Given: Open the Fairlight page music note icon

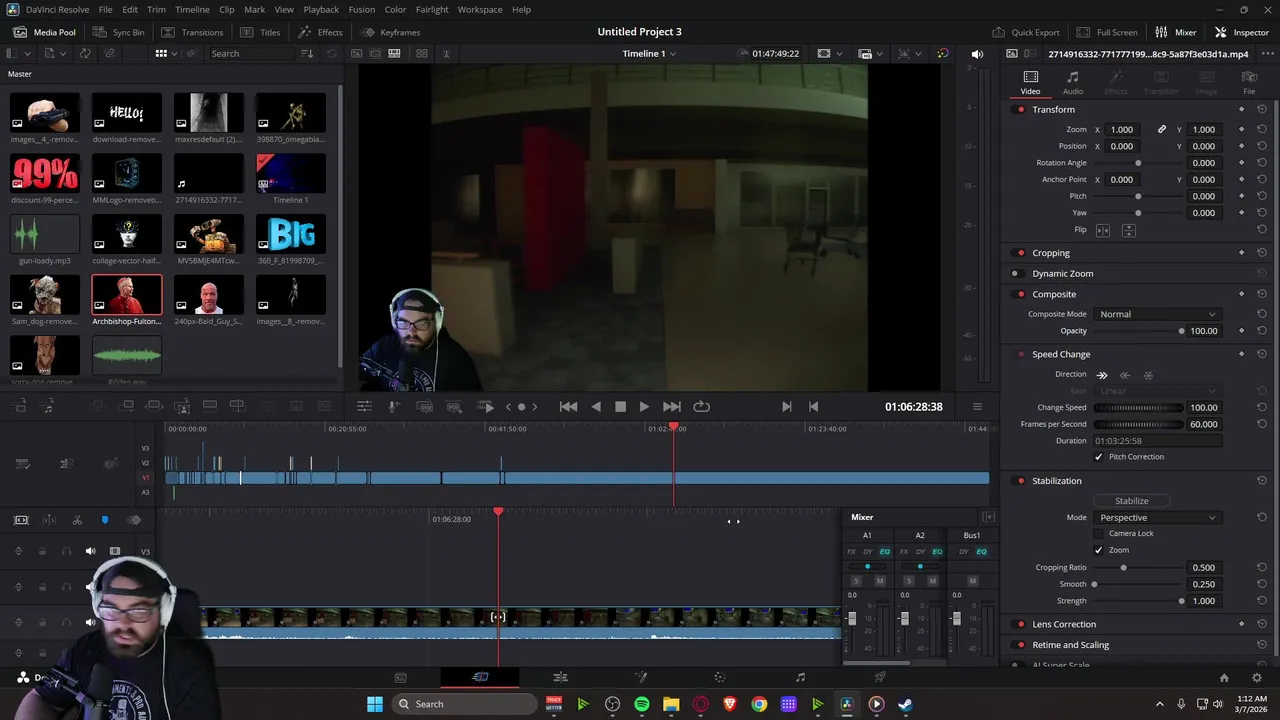Looking at the screenshot, I should 800,677.
